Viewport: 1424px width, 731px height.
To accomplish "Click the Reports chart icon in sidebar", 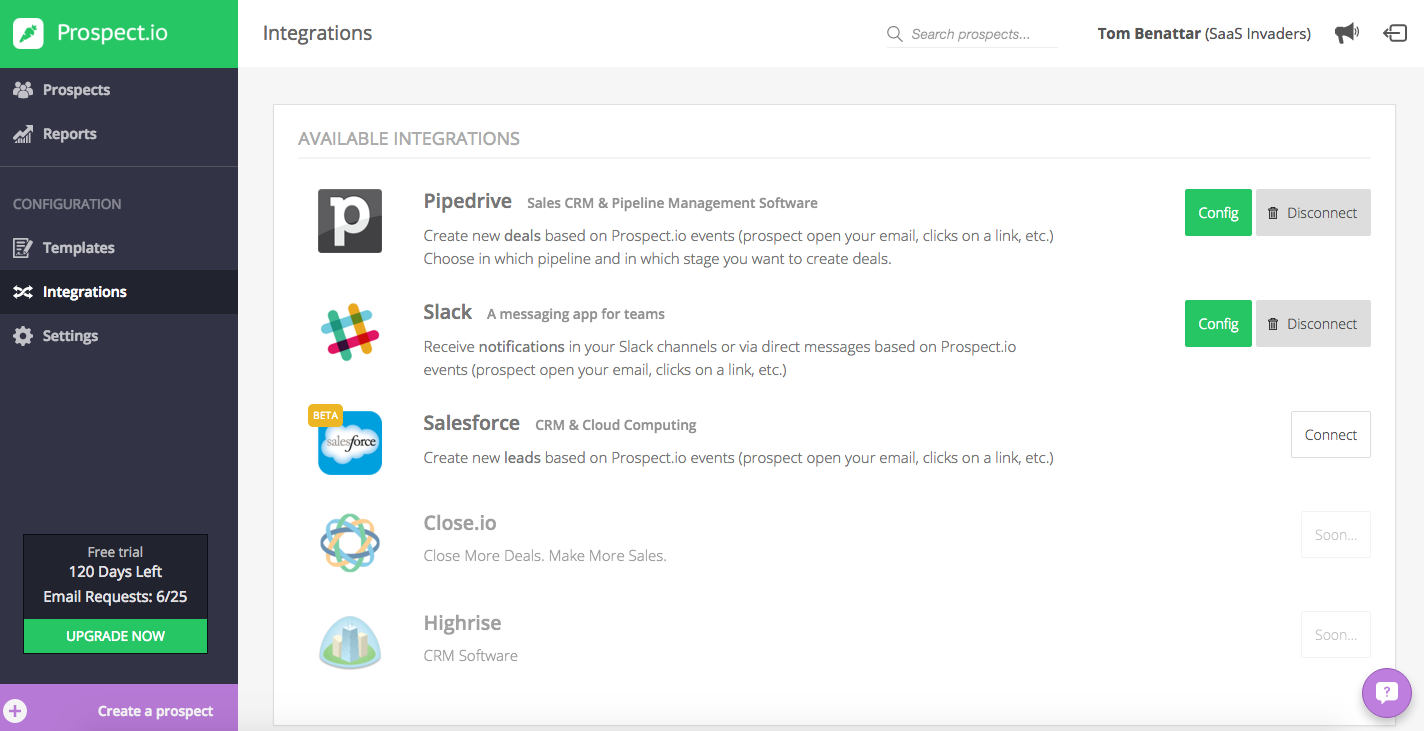I will 23,134.
